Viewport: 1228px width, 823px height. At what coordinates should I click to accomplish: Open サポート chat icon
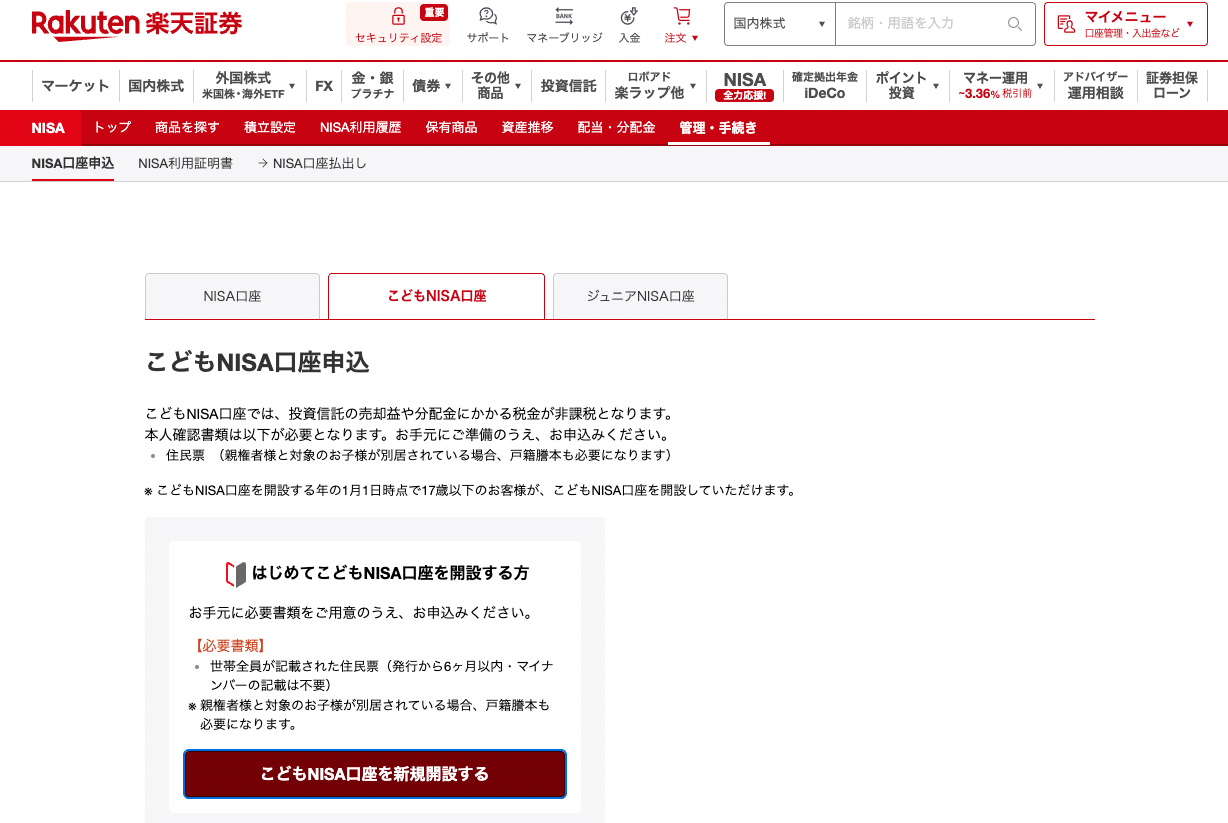point(488,17)
